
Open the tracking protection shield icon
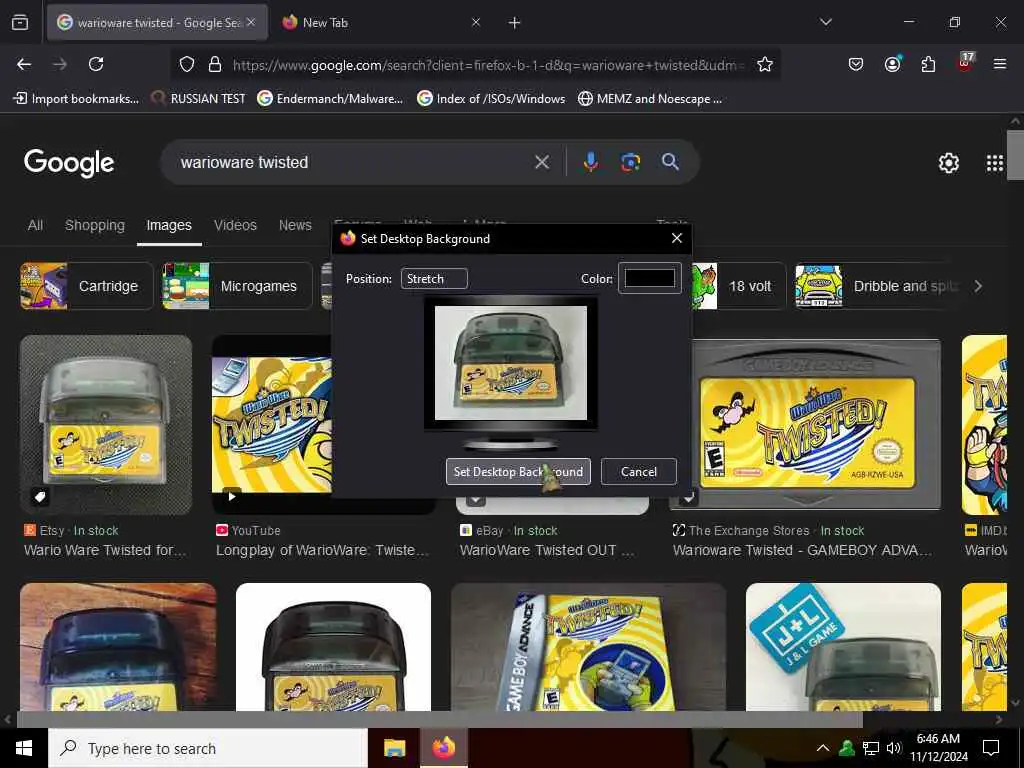pos(187,64)
